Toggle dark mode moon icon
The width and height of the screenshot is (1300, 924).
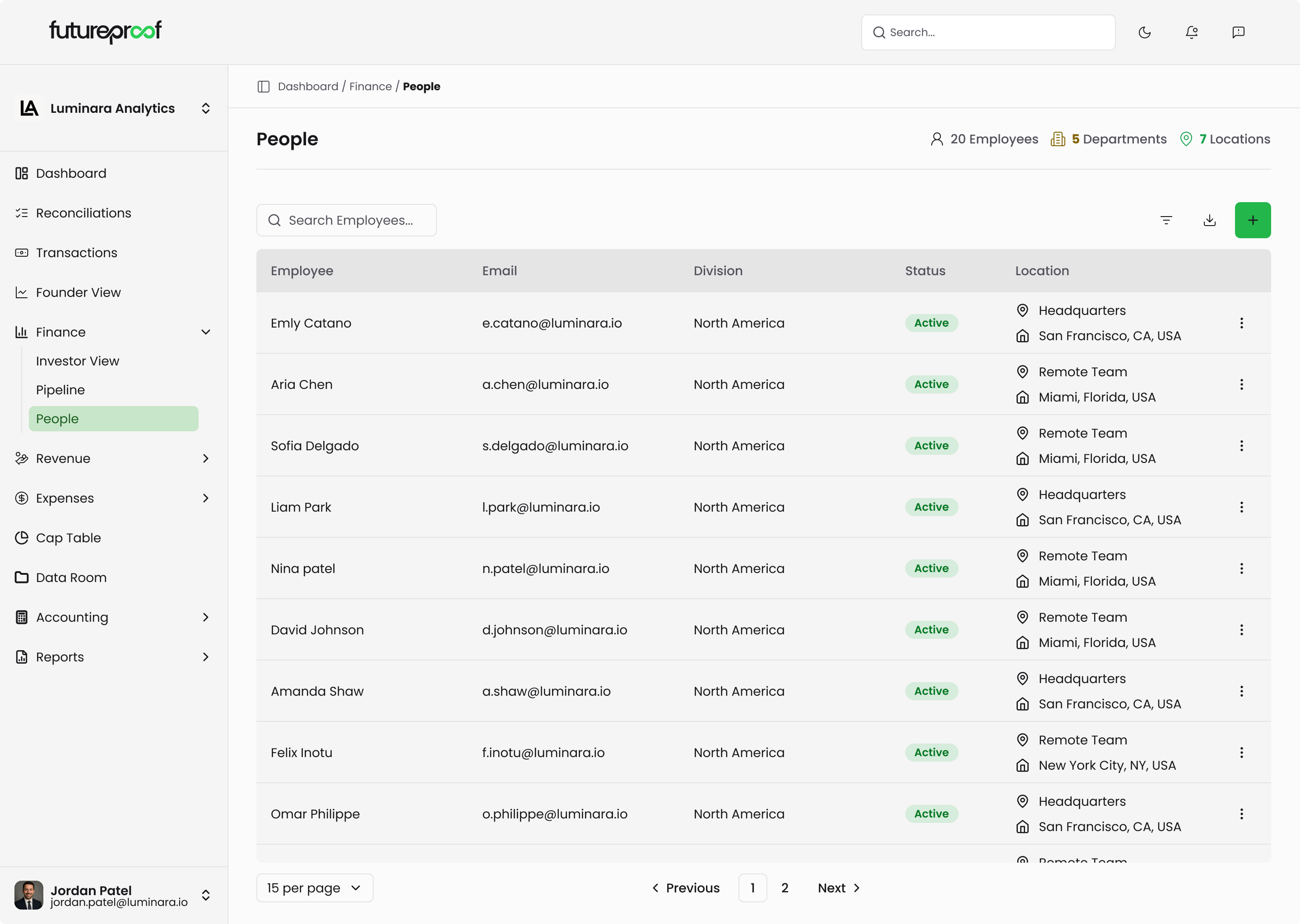point(1145,32)
